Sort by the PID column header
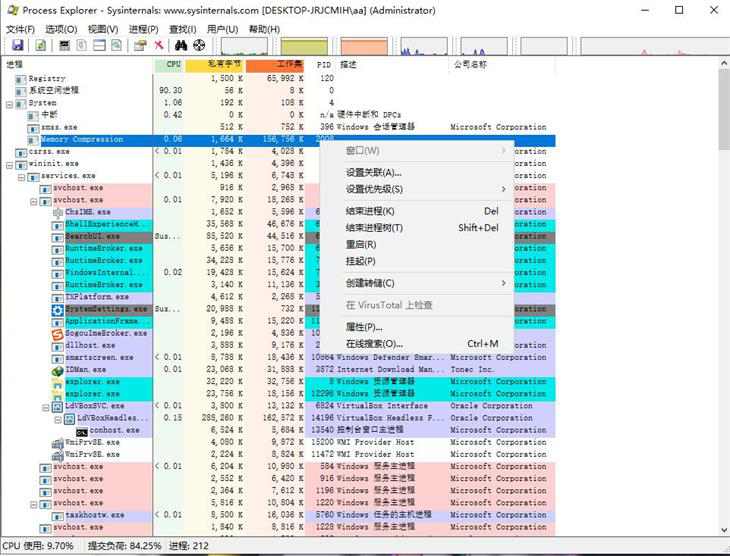Image resolution: width=730 pixels, height=556 pixels. [320, 65]
